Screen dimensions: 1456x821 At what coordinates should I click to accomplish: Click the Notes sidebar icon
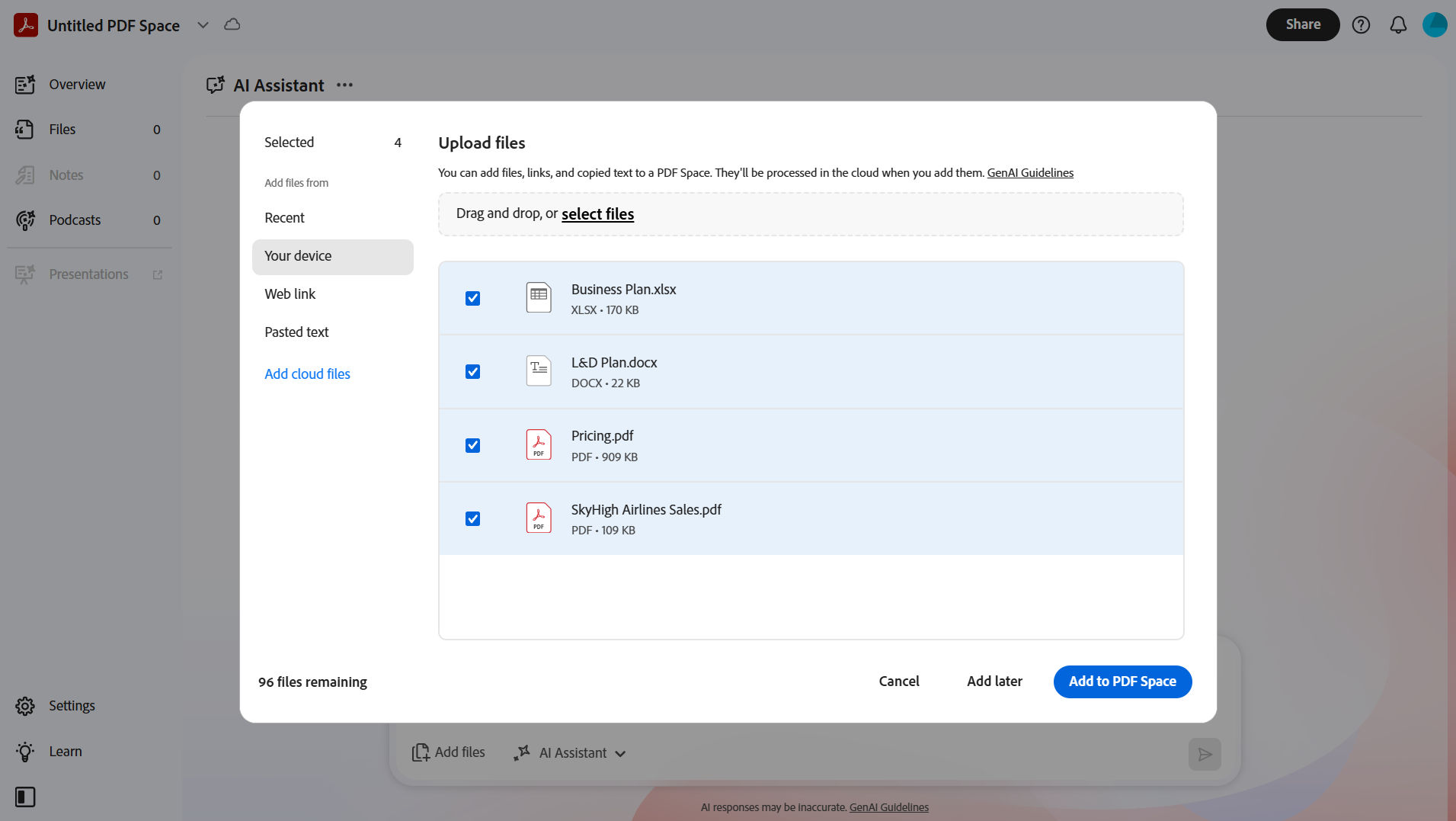click(25, 175)
